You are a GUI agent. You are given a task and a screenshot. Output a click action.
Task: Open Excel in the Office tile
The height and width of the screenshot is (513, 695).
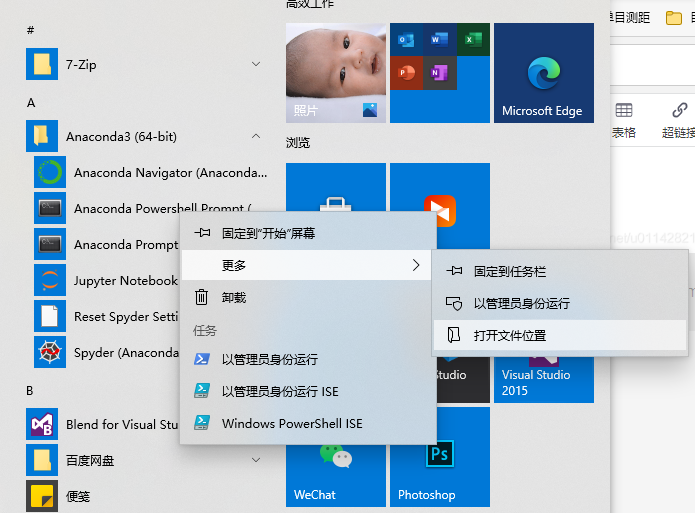pos(473,40)
